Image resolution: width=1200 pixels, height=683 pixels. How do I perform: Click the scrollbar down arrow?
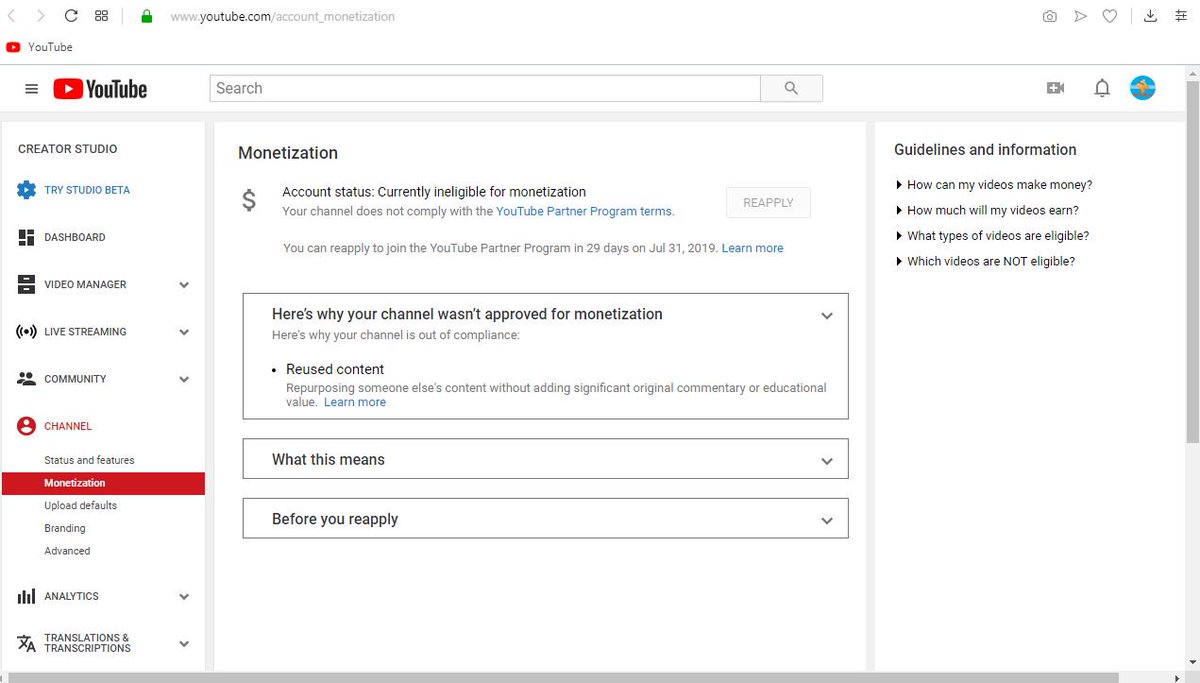1192,663
